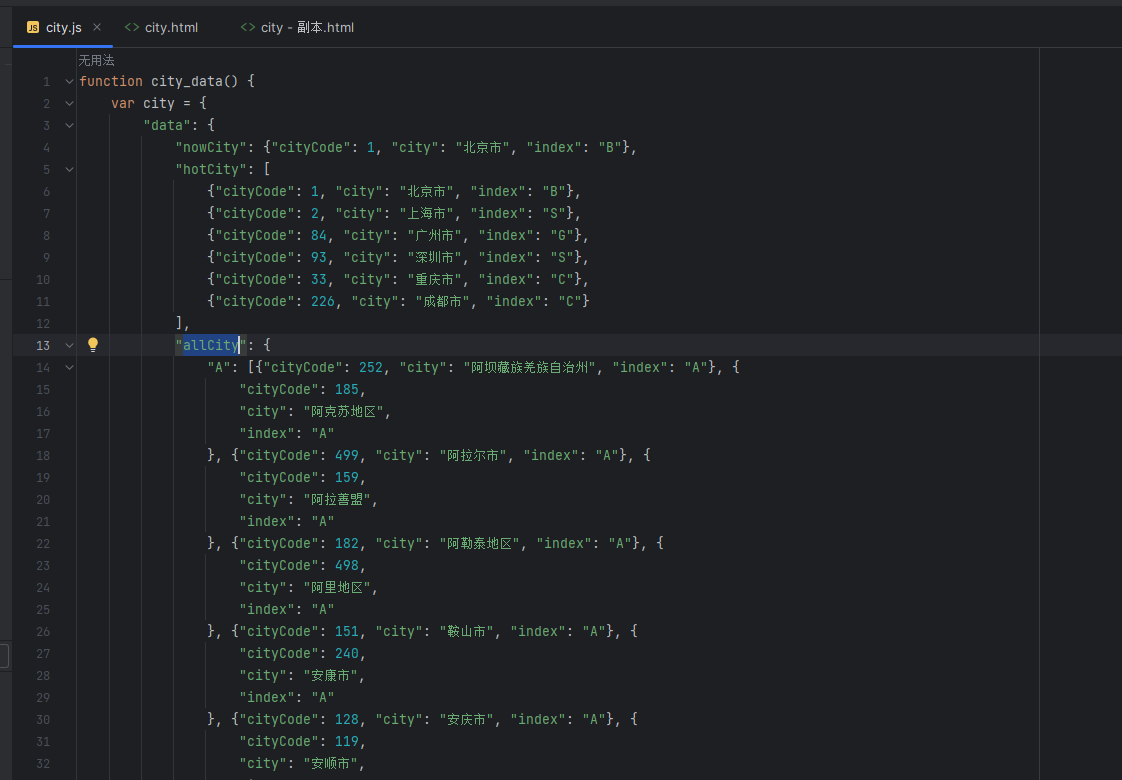Click the HTML icon on 副本.html tab
Viewport: 1122px width, 780px height.
click(x=248, y=27)
